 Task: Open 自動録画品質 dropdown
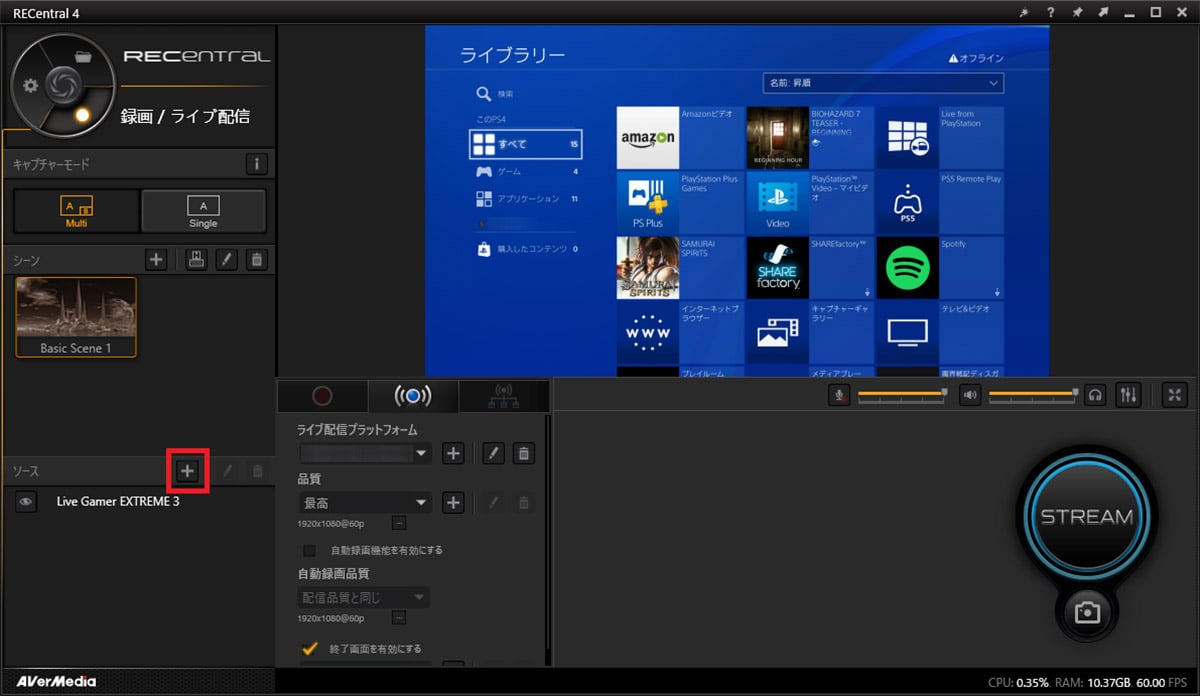(365, 597)
